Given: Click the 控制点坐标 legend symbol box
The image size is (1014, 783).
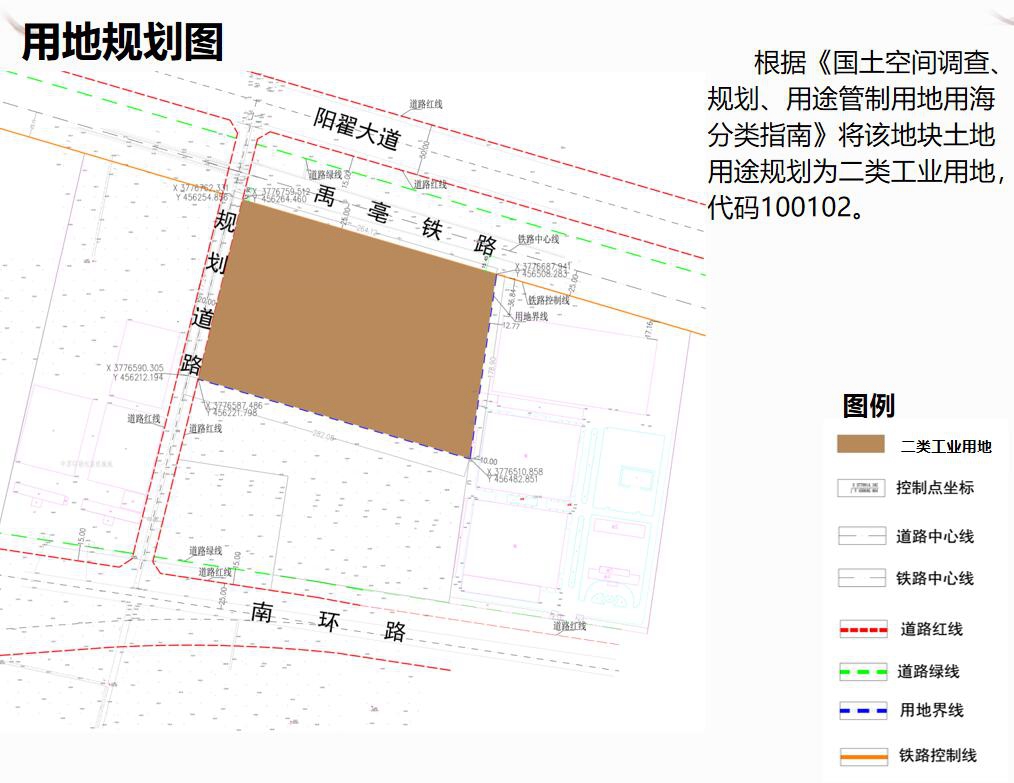Looking at the screenshot, I should (x=861, y=488).
